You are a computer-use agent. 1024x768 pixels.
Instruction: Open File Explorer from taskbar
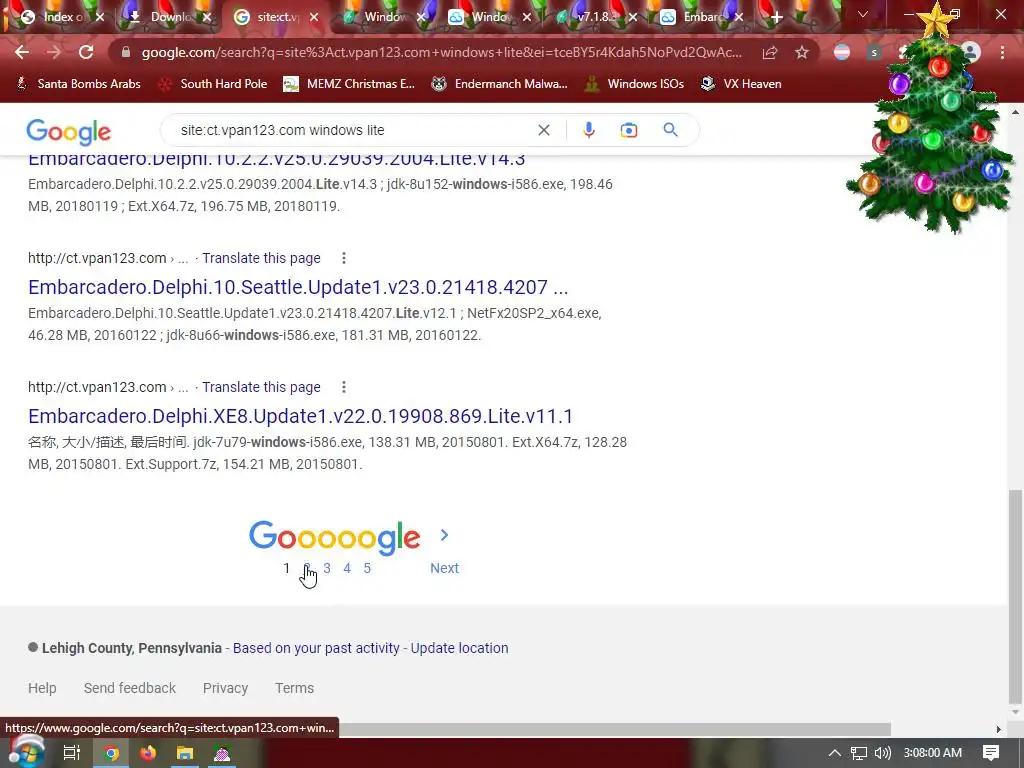185,753
